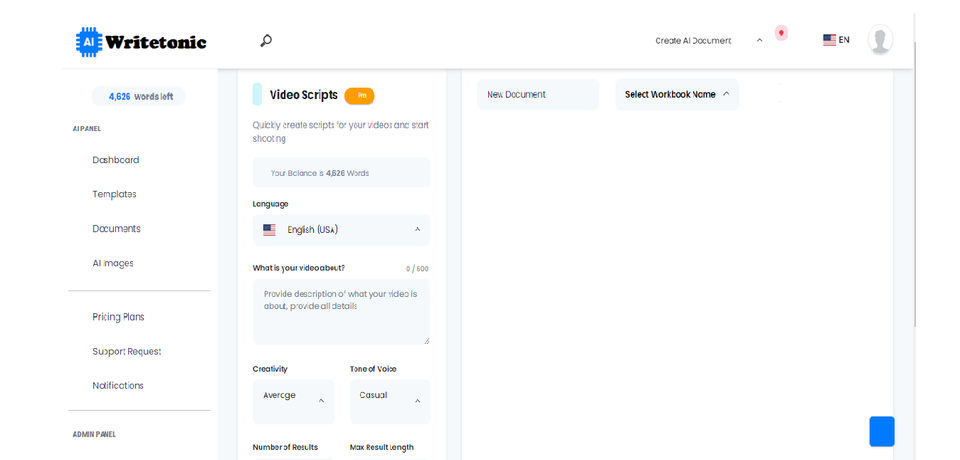Click the resize grip of the description textarea
Screen dimensions: 960x460
pos(426,341)
